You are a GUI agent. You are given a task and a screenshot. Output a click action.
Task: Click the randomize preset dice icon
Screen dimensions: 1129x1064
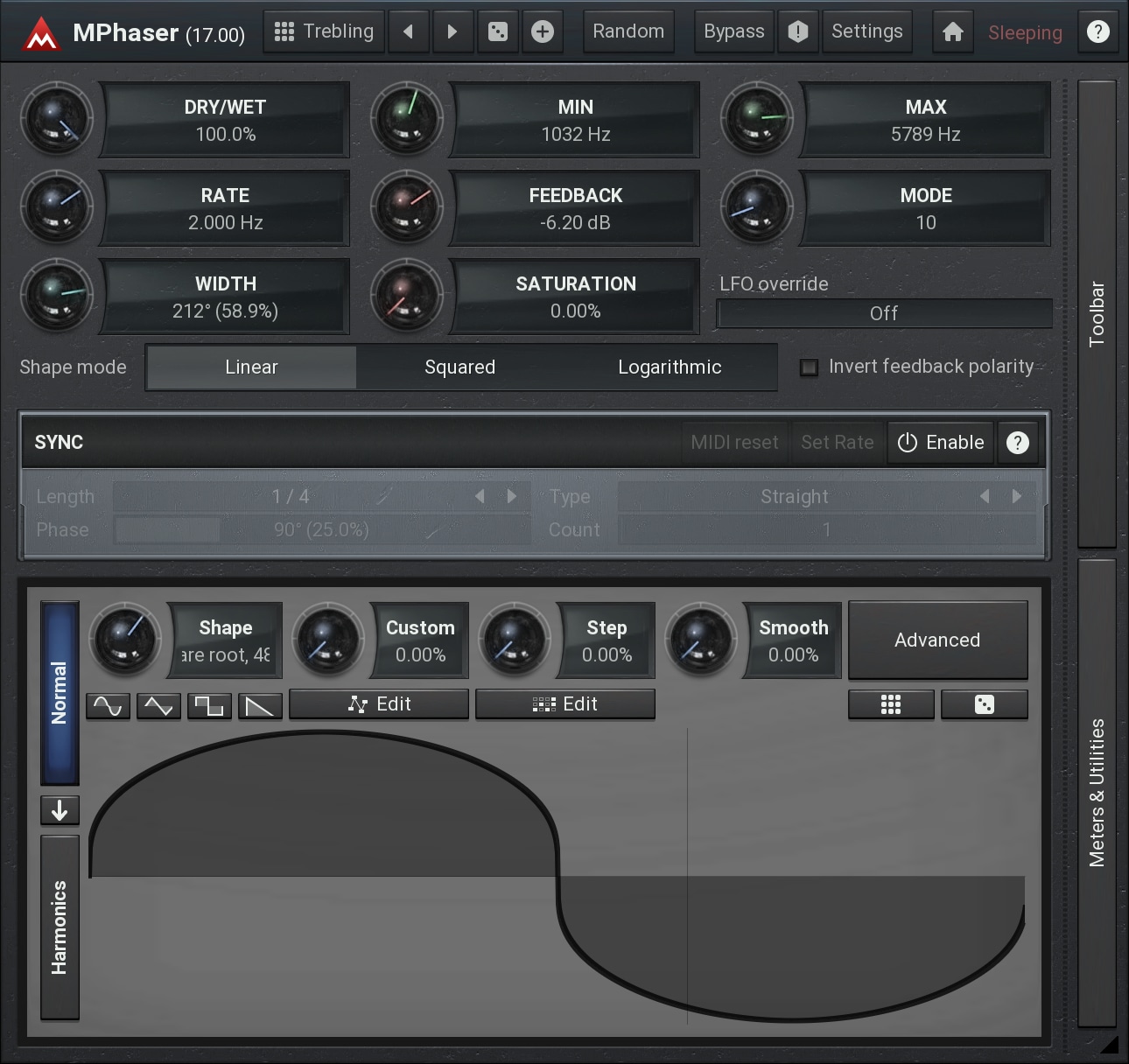click(x=497, y=32)
